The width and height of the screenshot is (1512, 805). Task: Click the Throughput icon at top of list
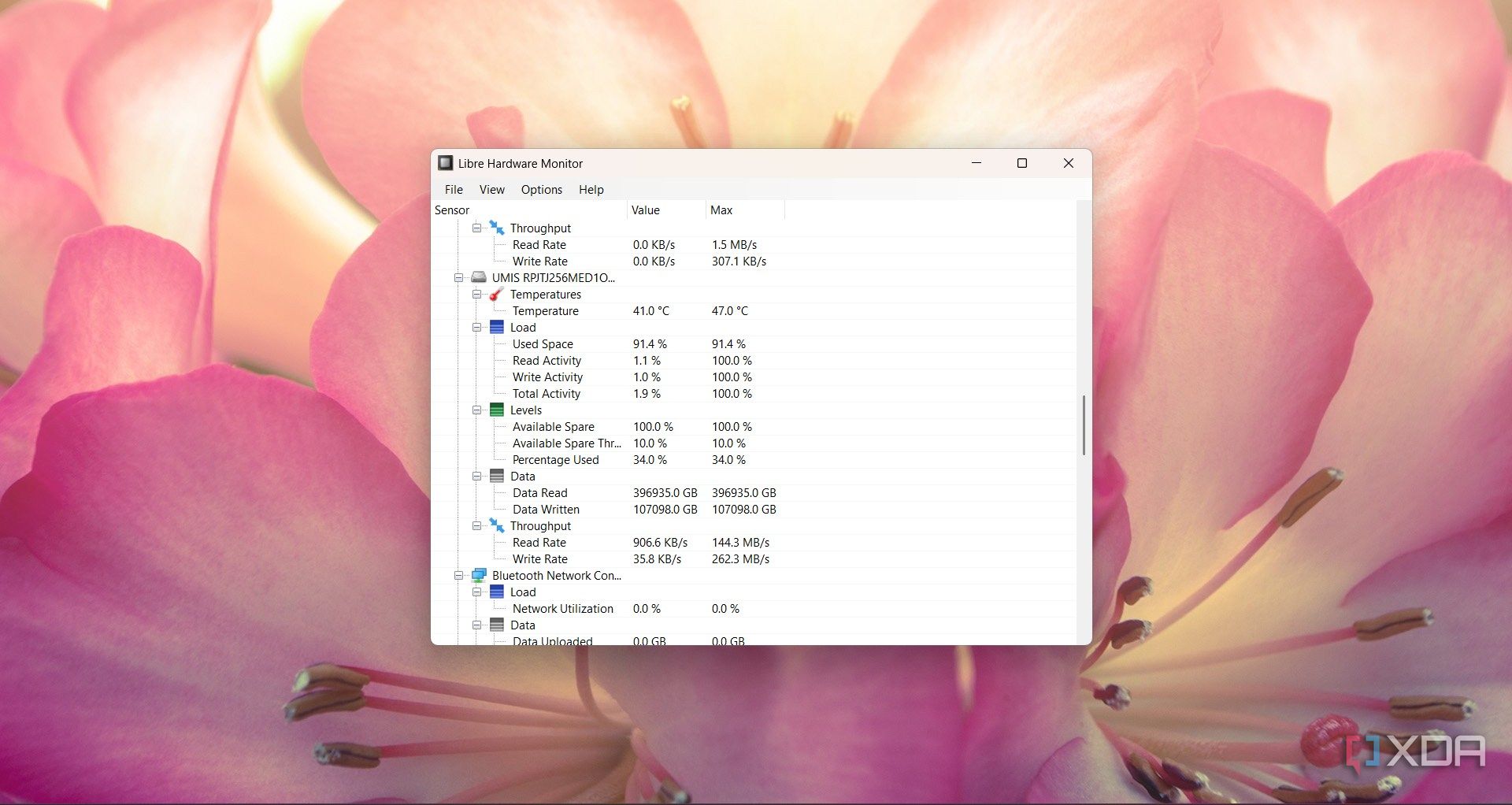tap(497, 228)
